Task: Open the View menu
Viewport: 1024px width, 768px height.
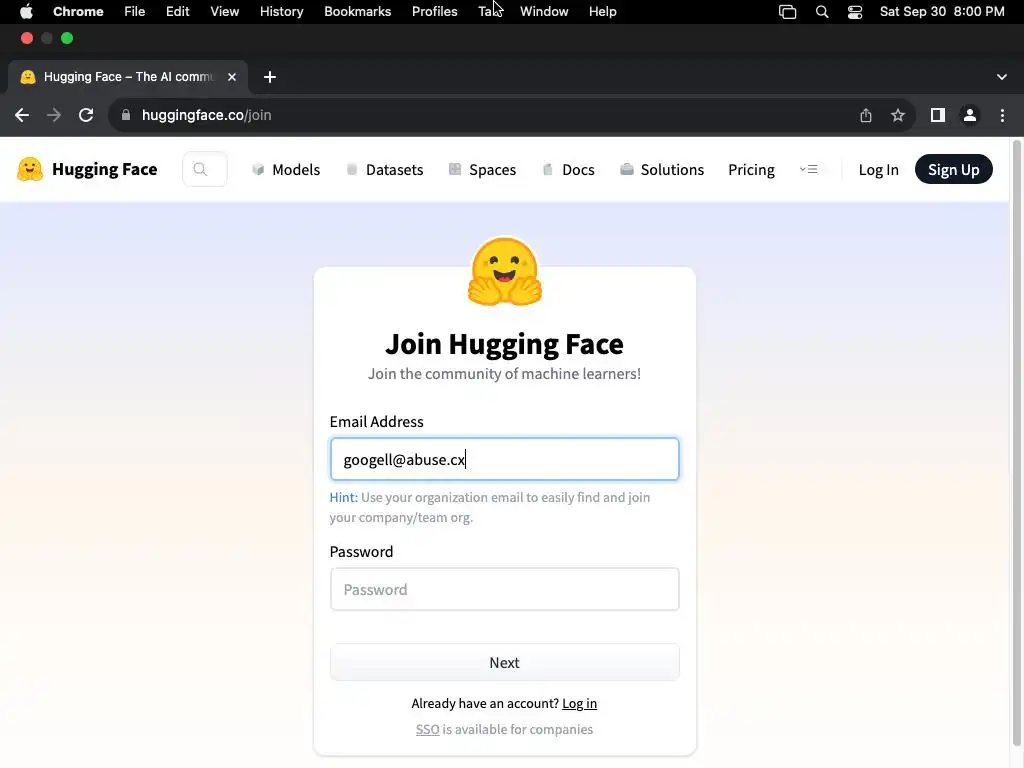Action: pos(225,12)
